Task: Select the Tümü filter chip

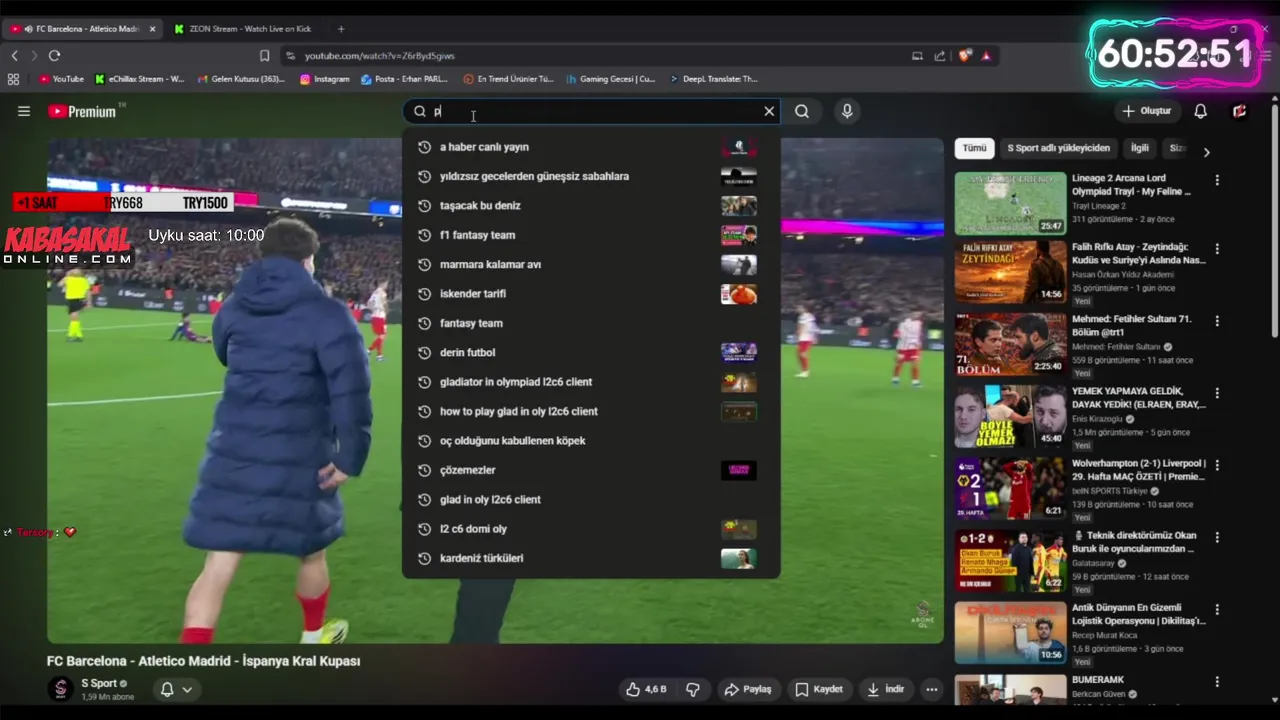Action: tap(974, 148)
